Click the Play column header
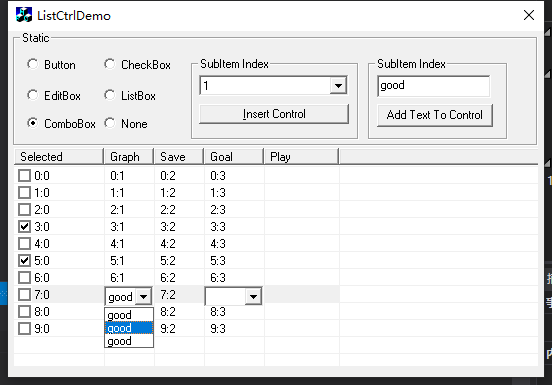This screenshot has width=552, height=385. pyautogui.click(x=301, y=157)
